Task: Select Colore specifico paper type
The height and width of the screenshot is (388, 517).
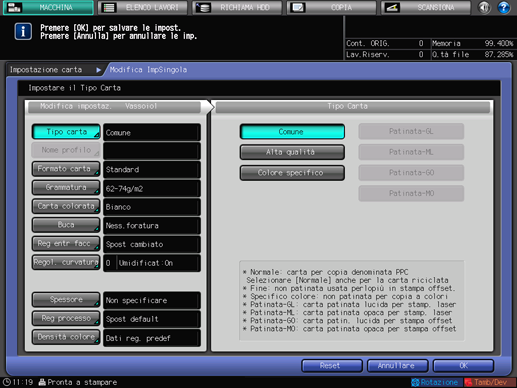Action: point(292,173)
